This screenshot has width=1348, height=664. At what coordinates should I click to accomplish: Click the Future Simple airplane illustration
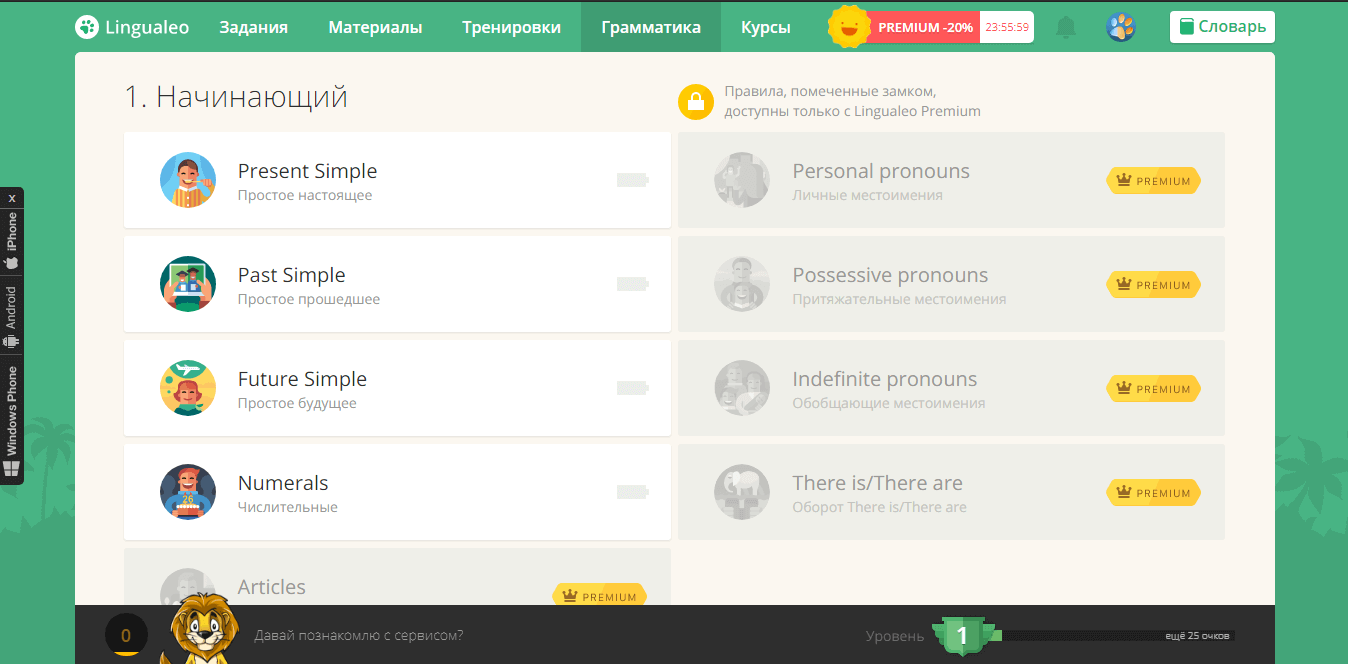coord(188,388)
